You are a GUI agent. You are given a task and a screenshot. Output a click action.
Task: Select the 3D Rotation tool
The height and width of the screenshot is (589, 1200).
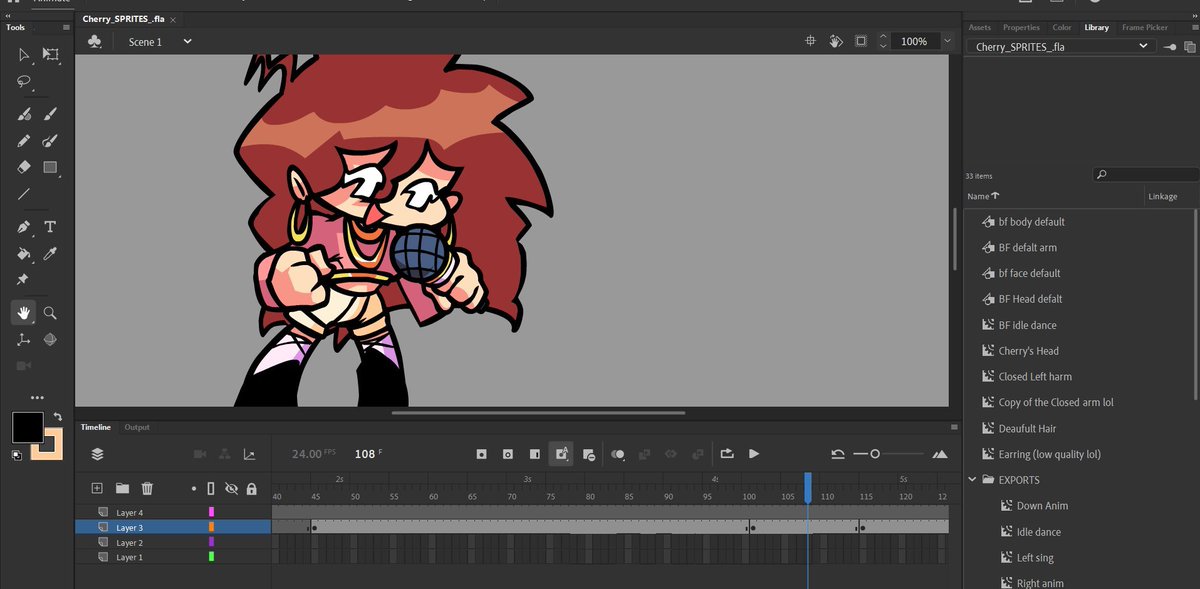coord(50,340)
